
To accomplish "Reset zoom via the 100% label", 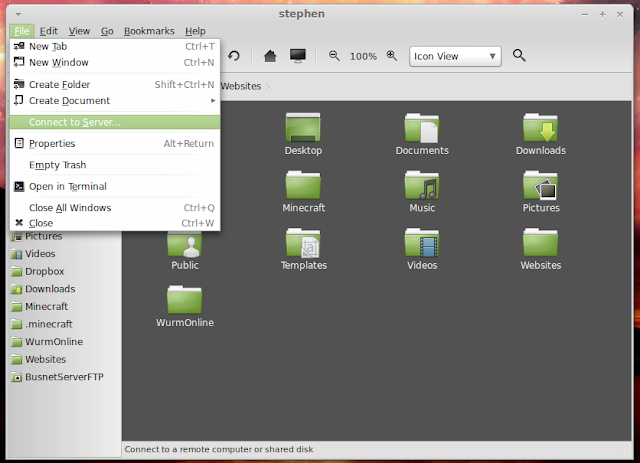I will (363, 56).
